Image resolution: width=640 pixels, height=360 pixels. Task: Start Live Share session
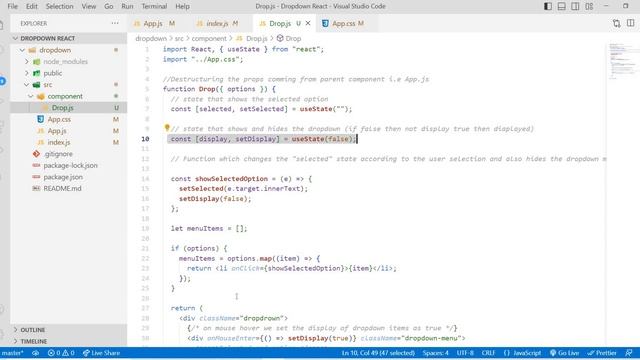[x=101, y=353]
